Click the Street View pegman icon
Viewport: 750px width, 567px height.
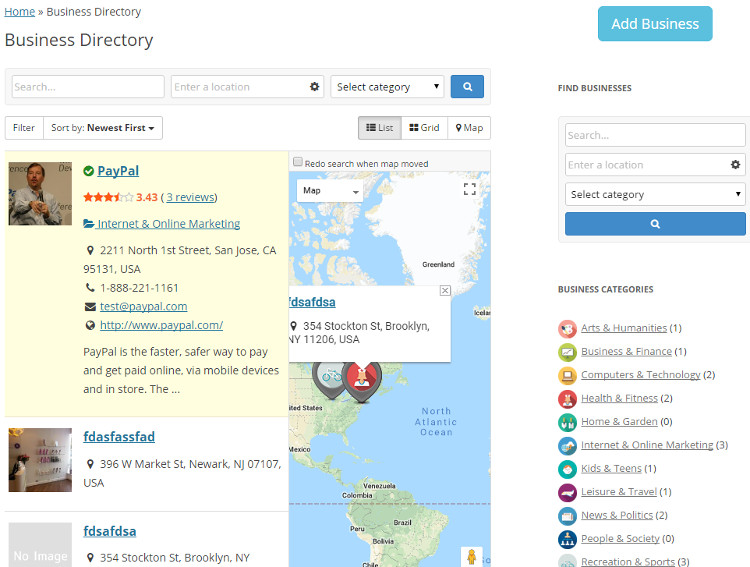coord(472,557)
